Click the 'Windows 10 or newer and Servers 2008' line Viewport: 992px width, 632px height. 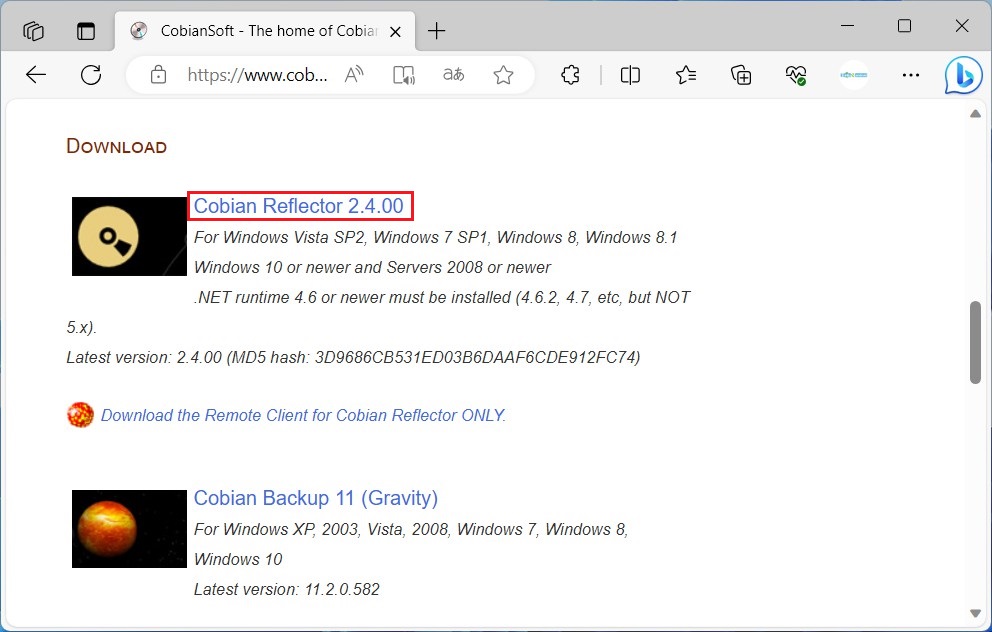[x=372, y=268]
